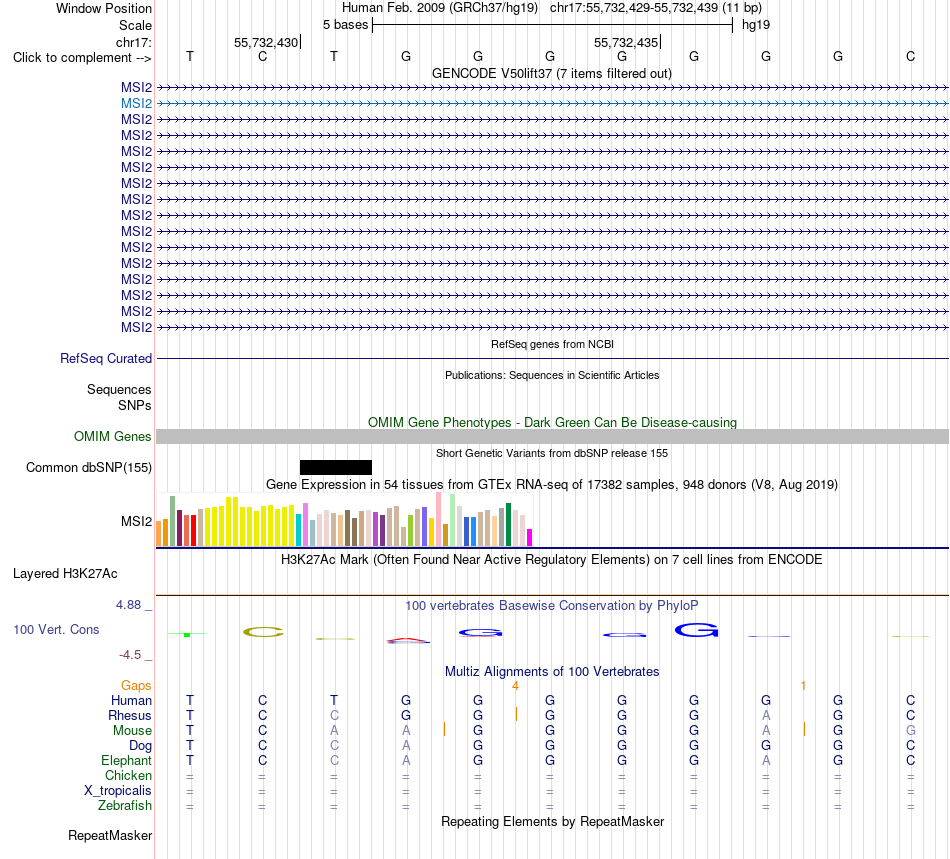Viewport: 950px width, 859px height.
Task: Click the X_tropicalis species label
Action: [x=118, y=791]
